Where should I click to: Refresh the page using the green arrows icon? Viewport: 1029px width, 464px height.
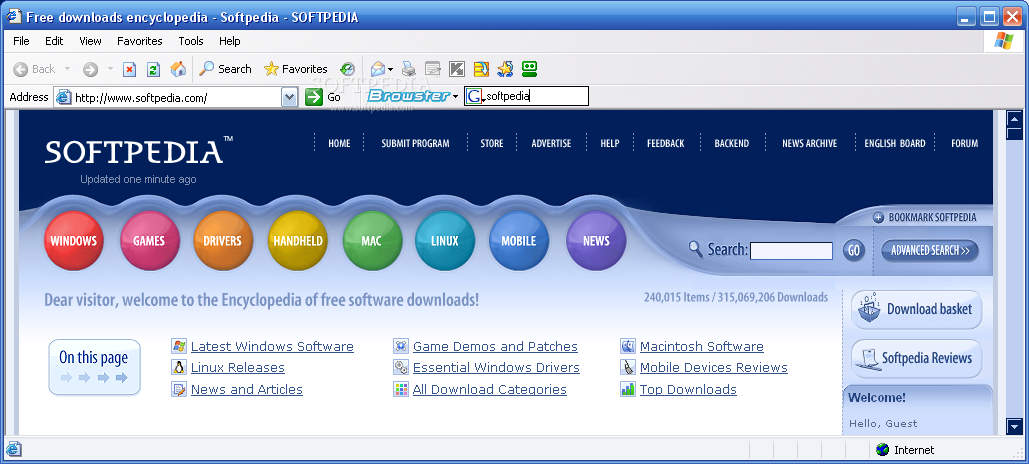154,69
